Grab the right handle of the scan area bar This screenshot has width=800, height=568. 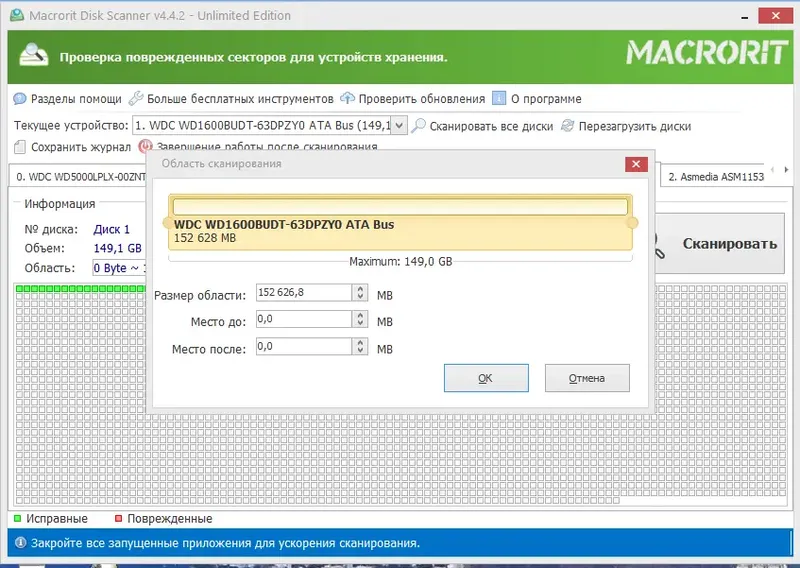coord(633,223)
